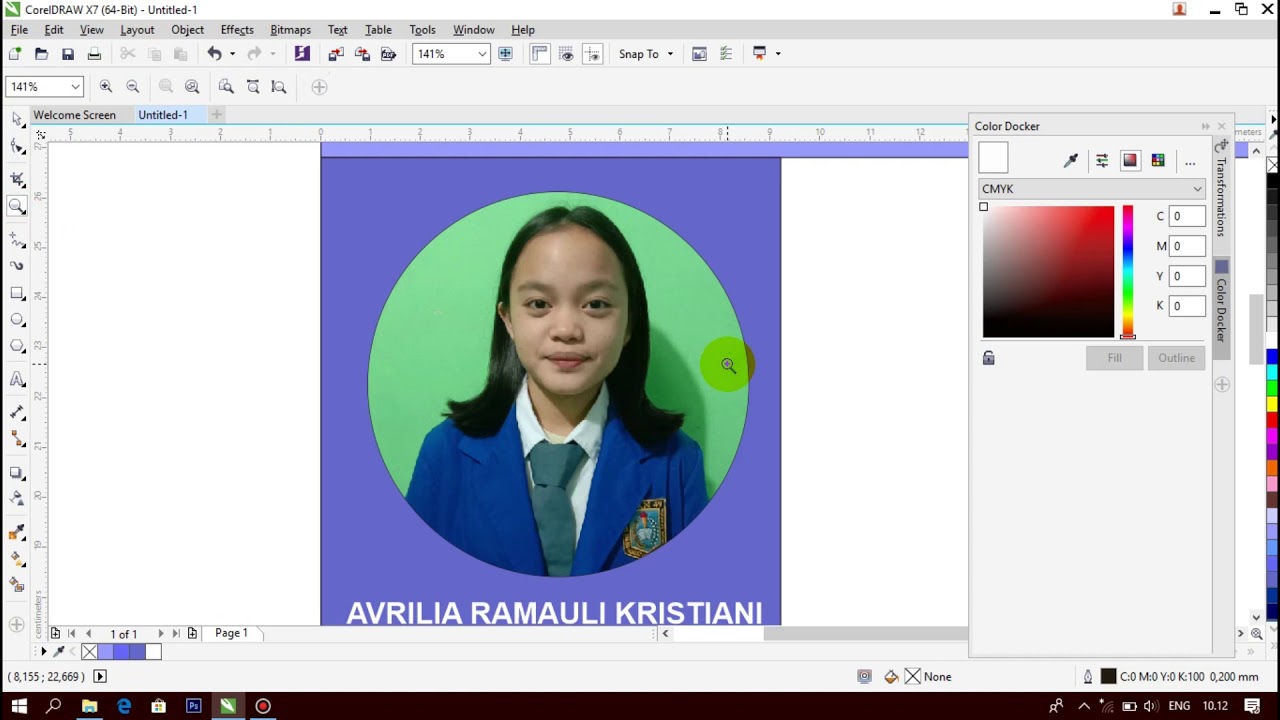This screenshot has width=1280, height=720.
Task: Select the Color Eyedropper tool in toolbox
Action: pos(17,531)
